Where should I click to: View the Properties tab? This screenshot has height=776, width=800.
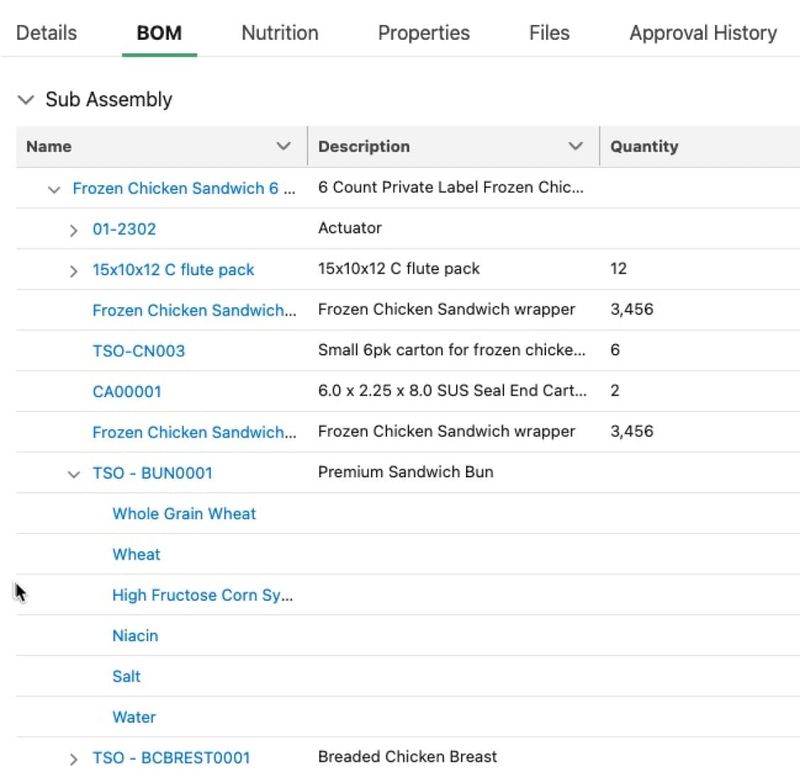coord(423,32)
